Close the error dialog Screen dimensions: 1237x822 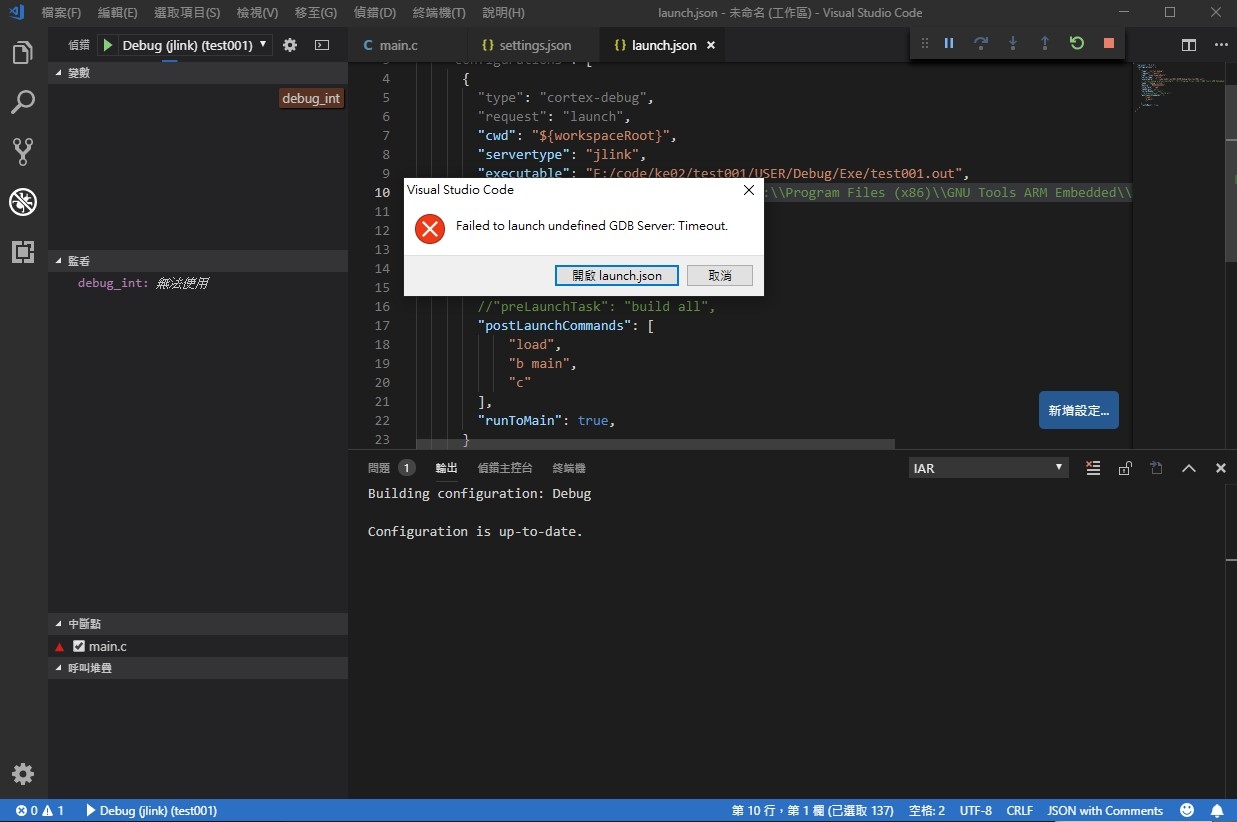748,190
